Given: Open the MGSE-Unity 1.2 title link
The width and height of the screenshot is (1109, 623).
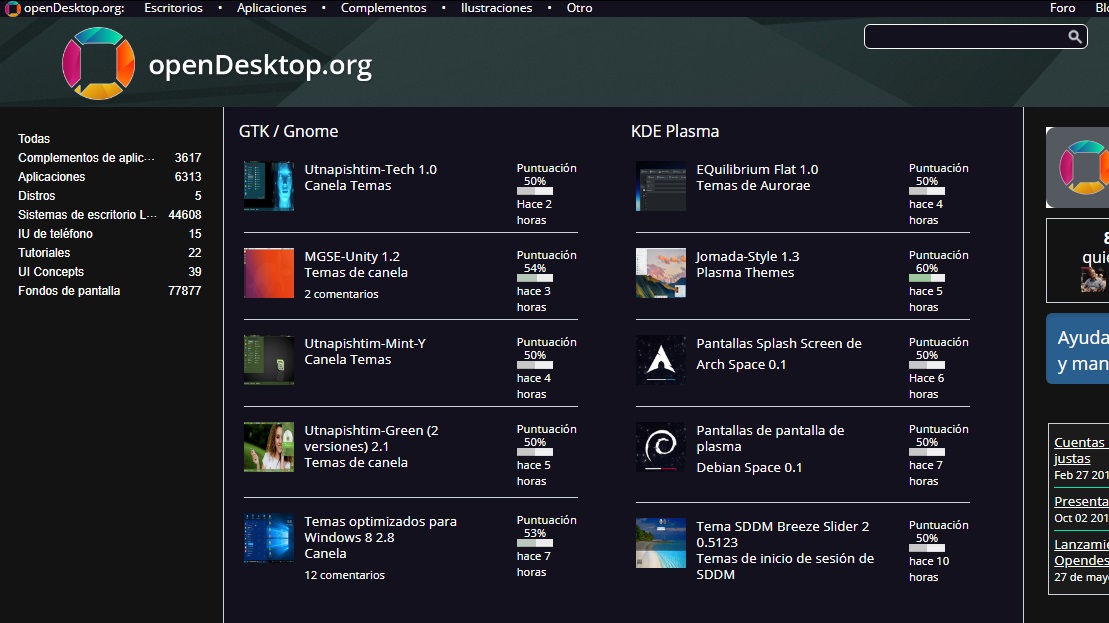Looking at the screenshot, I should [352, 257].
